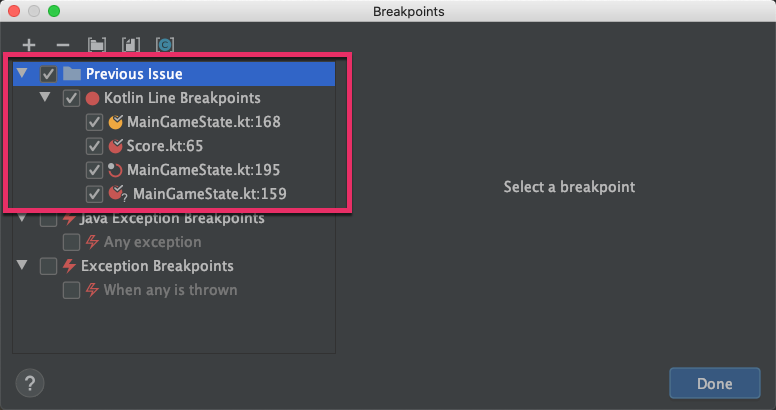Enable the Any exception checkbox
Image resolution: width=776 pixels, height=410 pixels.
coord(71,242)
